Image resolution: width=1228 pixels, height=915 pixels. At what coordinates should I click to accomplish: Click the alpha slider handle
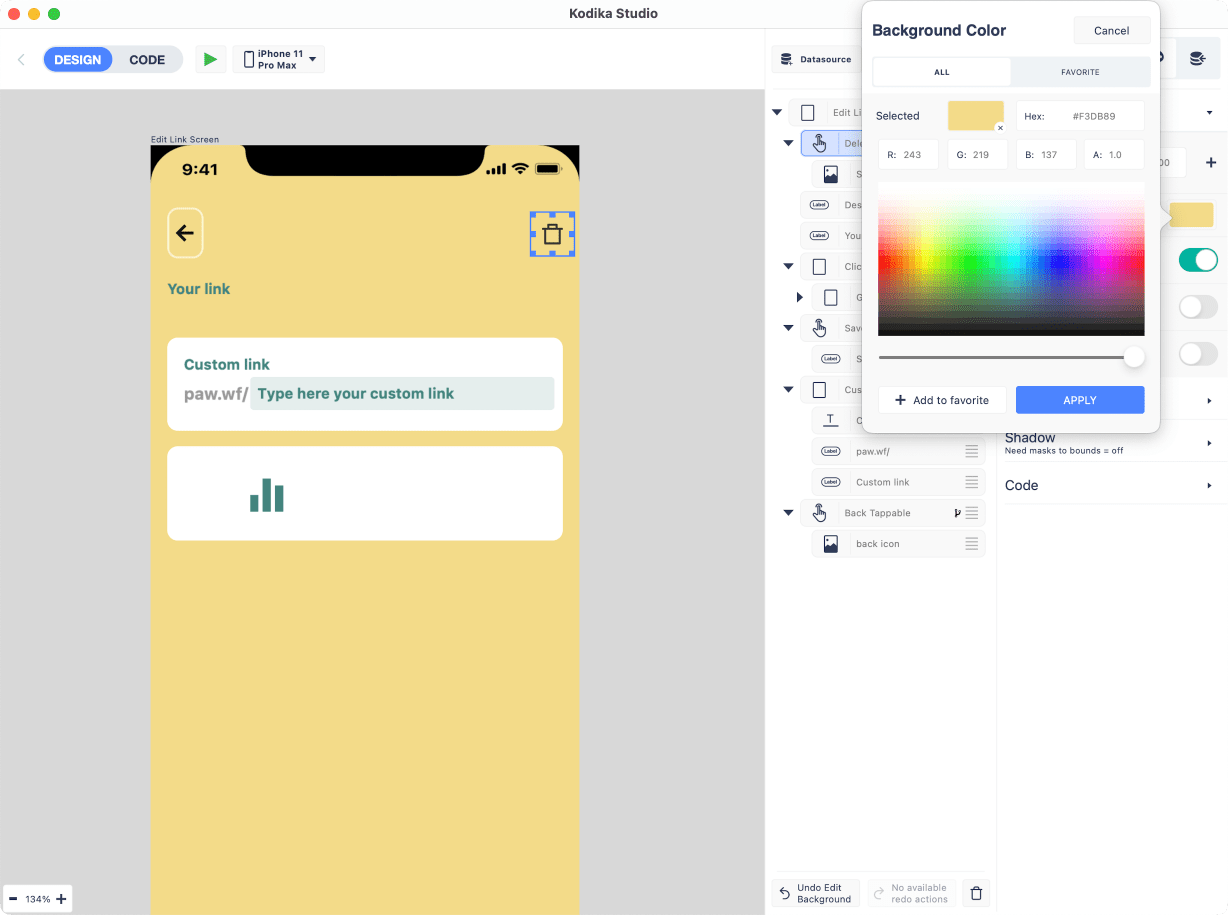coord(1134,357)
